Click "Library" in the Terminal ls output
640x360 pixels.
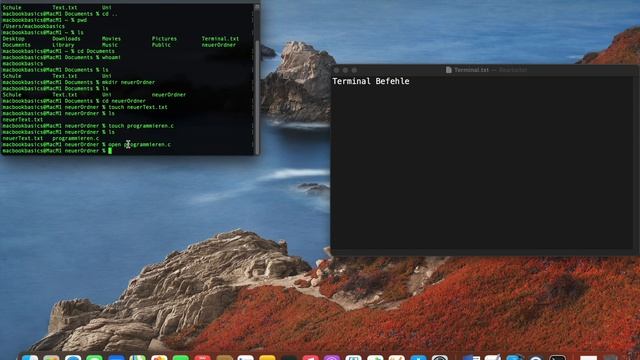pos(63,45)
